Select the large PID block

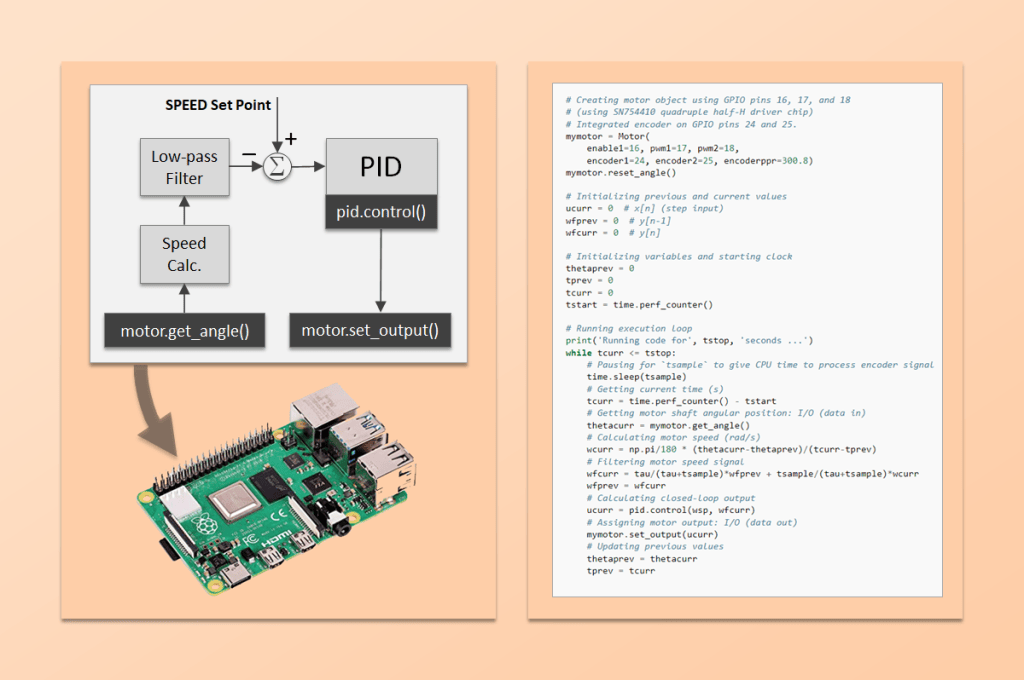click(381, 167)
